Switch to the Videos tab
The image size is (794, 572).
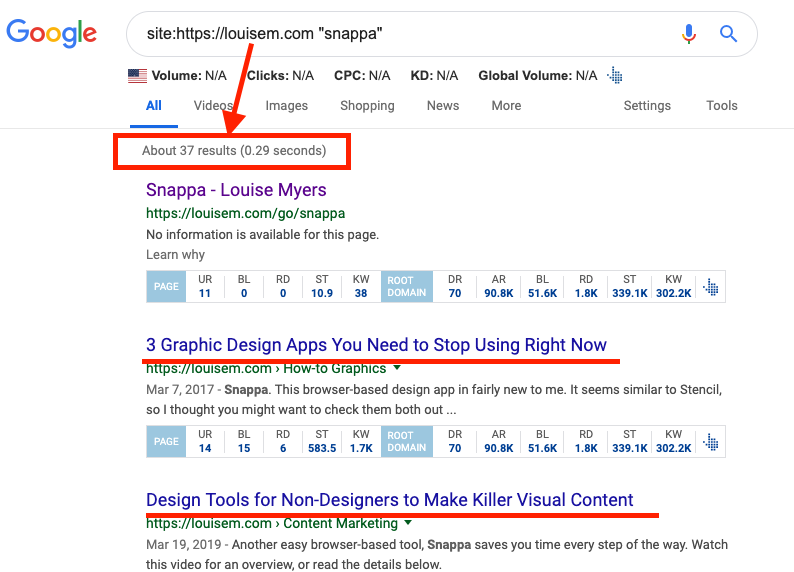(213, 106)
